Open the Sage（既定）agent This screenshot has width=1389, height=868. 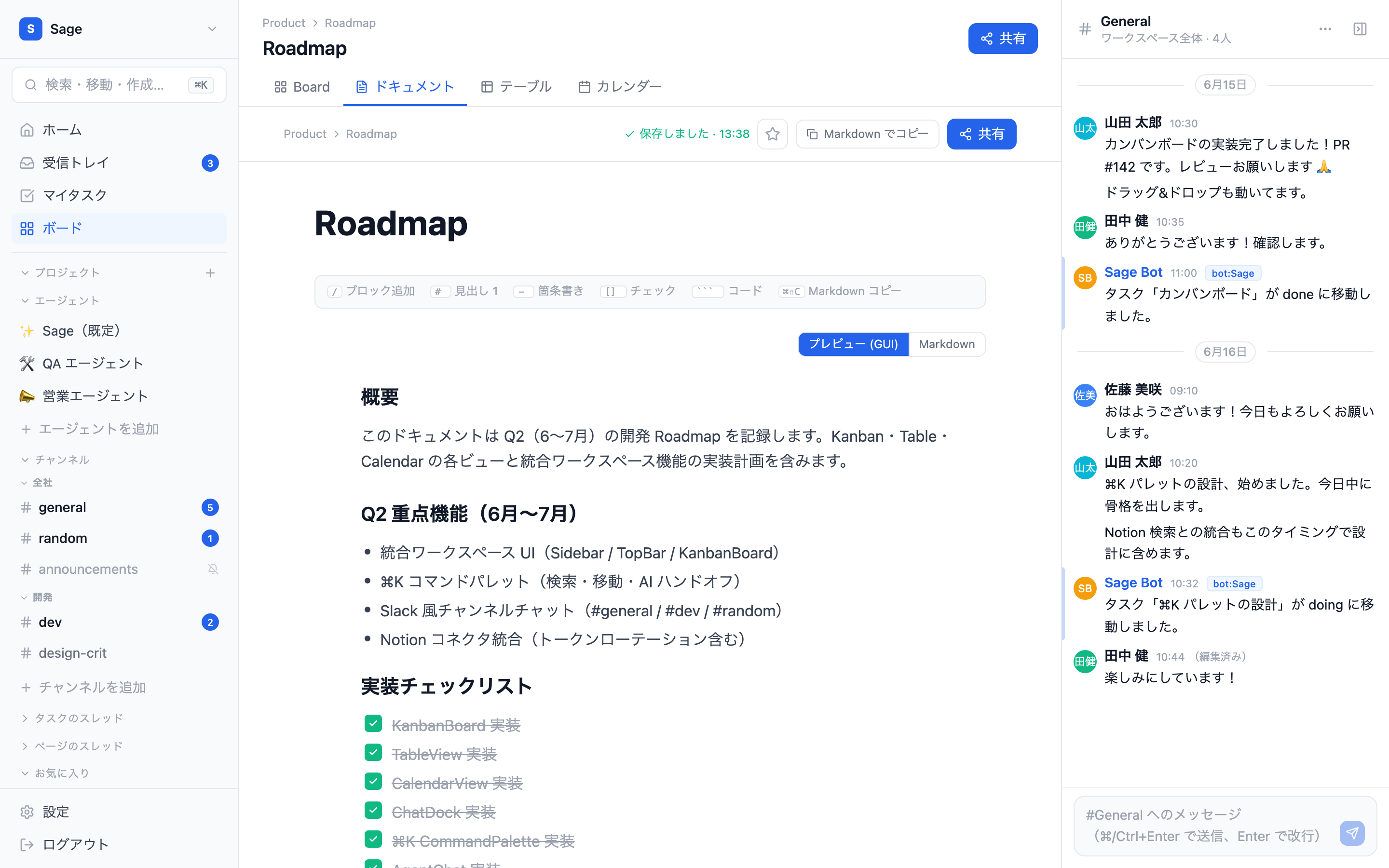pos(119,331)
